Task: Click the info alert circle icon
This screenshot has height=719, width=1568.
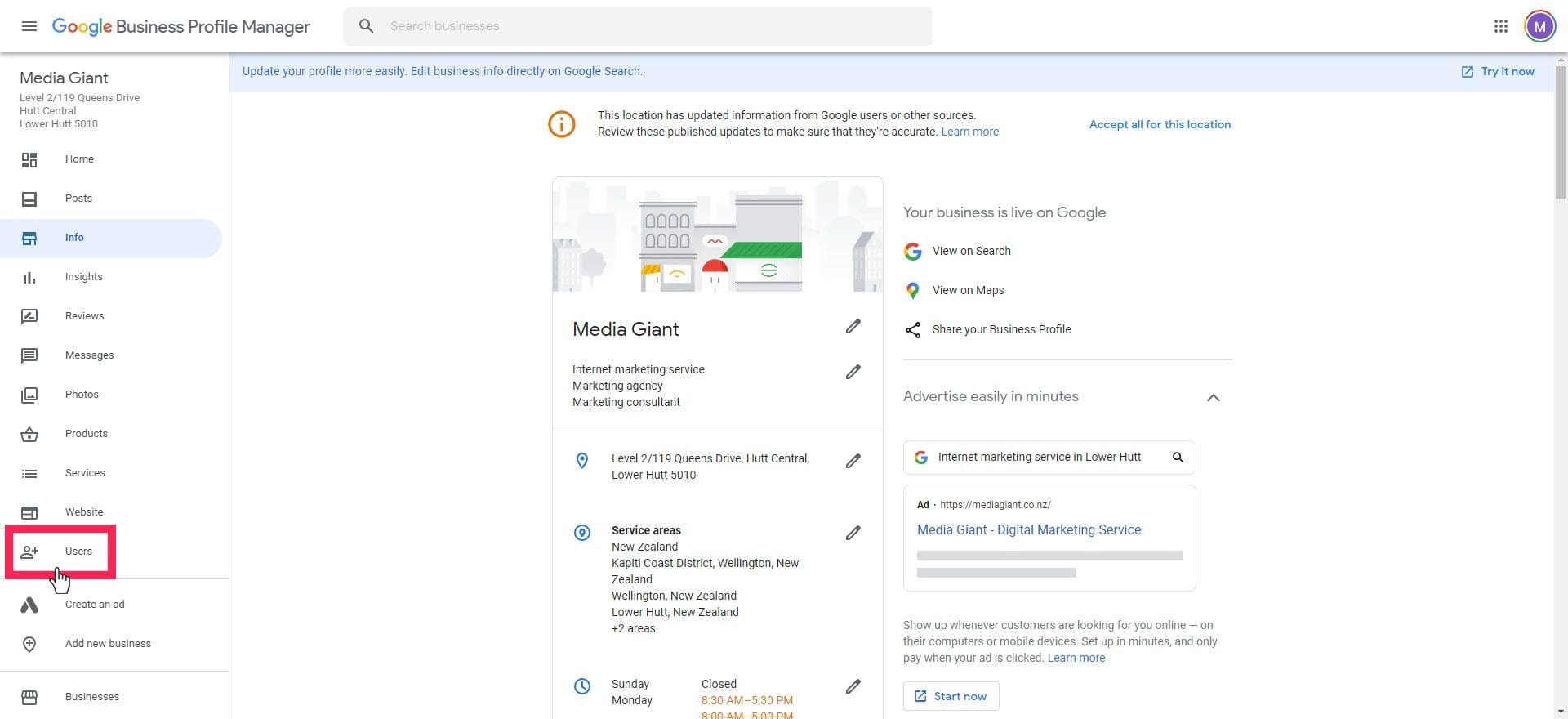Action: coord(562,124)
